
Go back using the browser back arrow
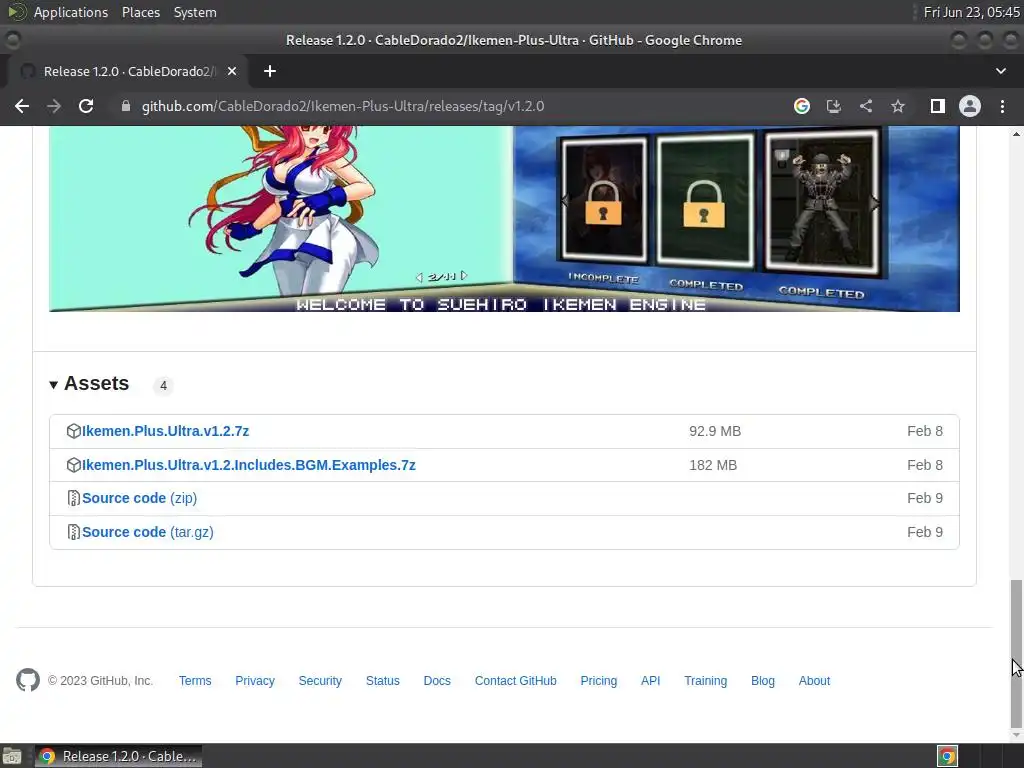click(22, 106)
